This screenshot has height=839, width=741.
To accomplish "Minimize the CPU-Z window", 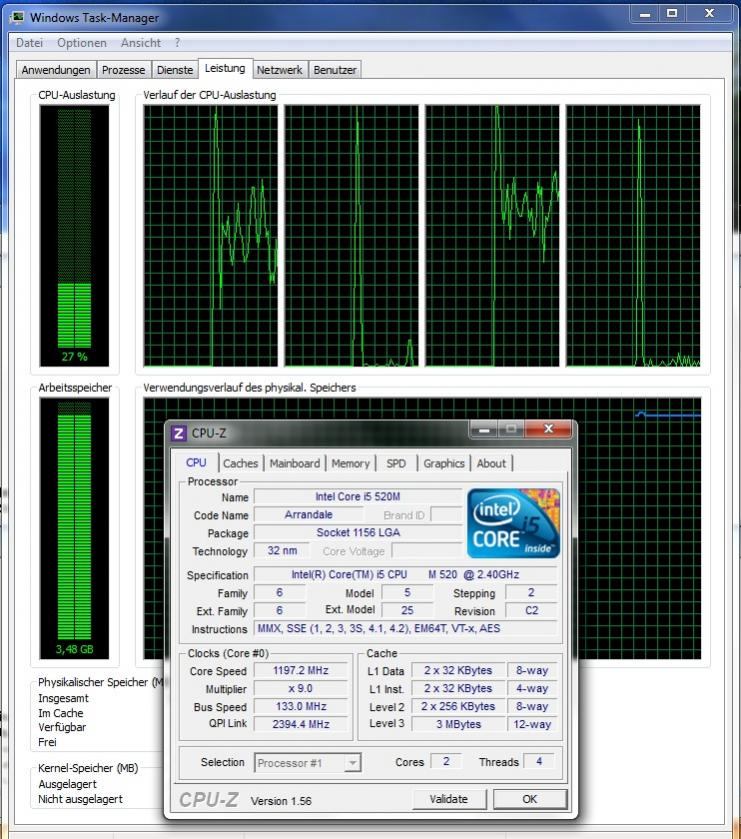I will [484, 429].
